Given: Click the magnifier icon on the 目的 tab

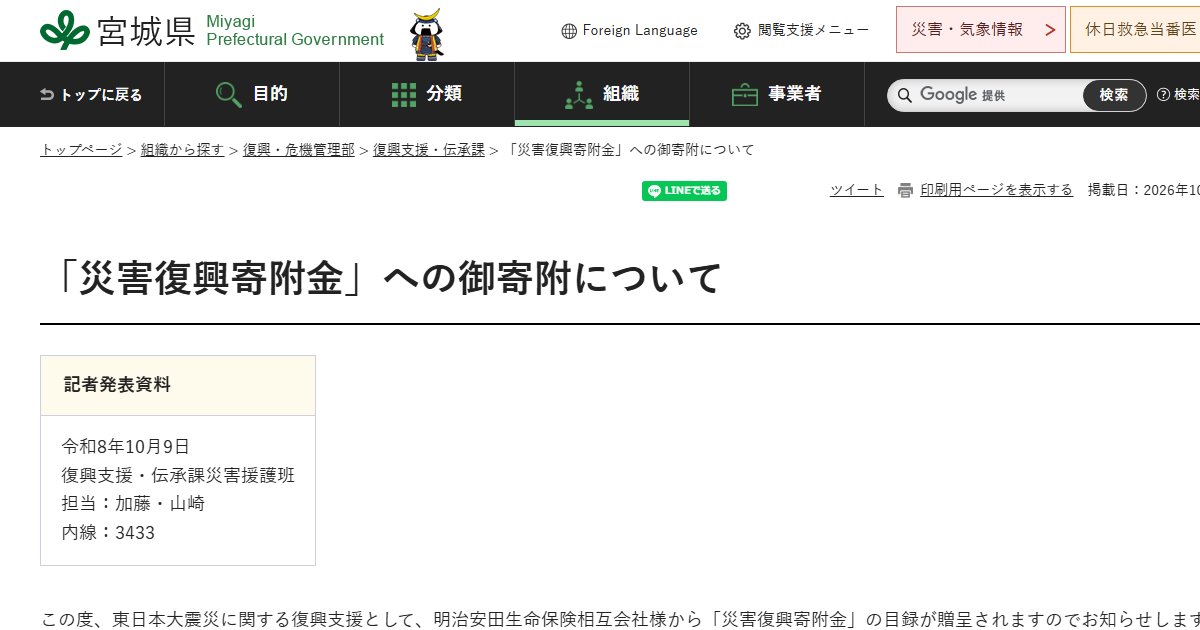Looking at the screenshot, I should point(229,94).
